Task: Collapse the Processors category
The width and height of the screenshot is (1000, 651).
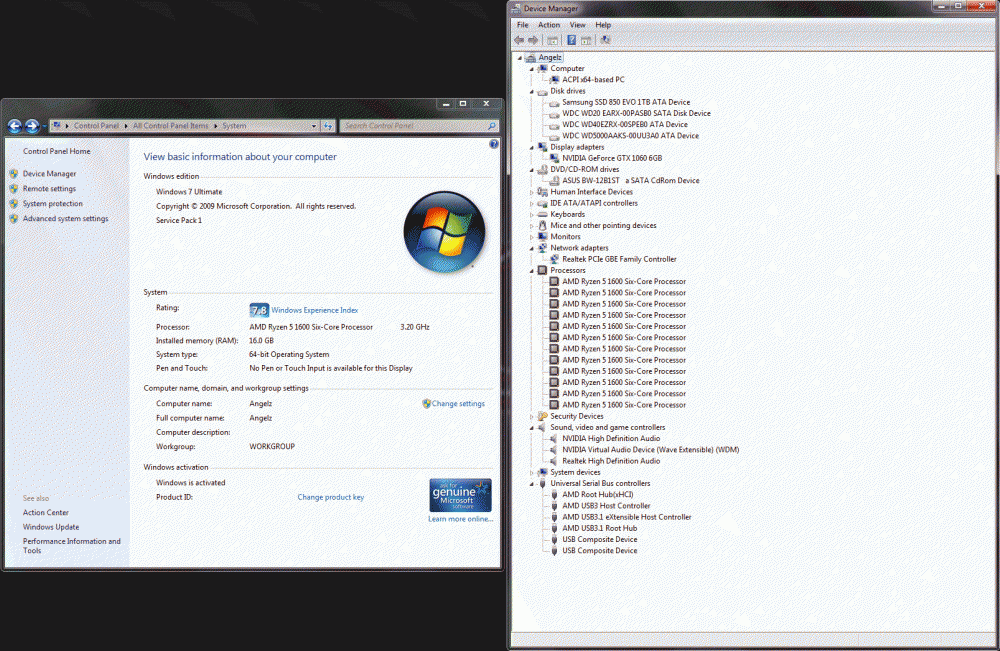Action: pos(532,270)
